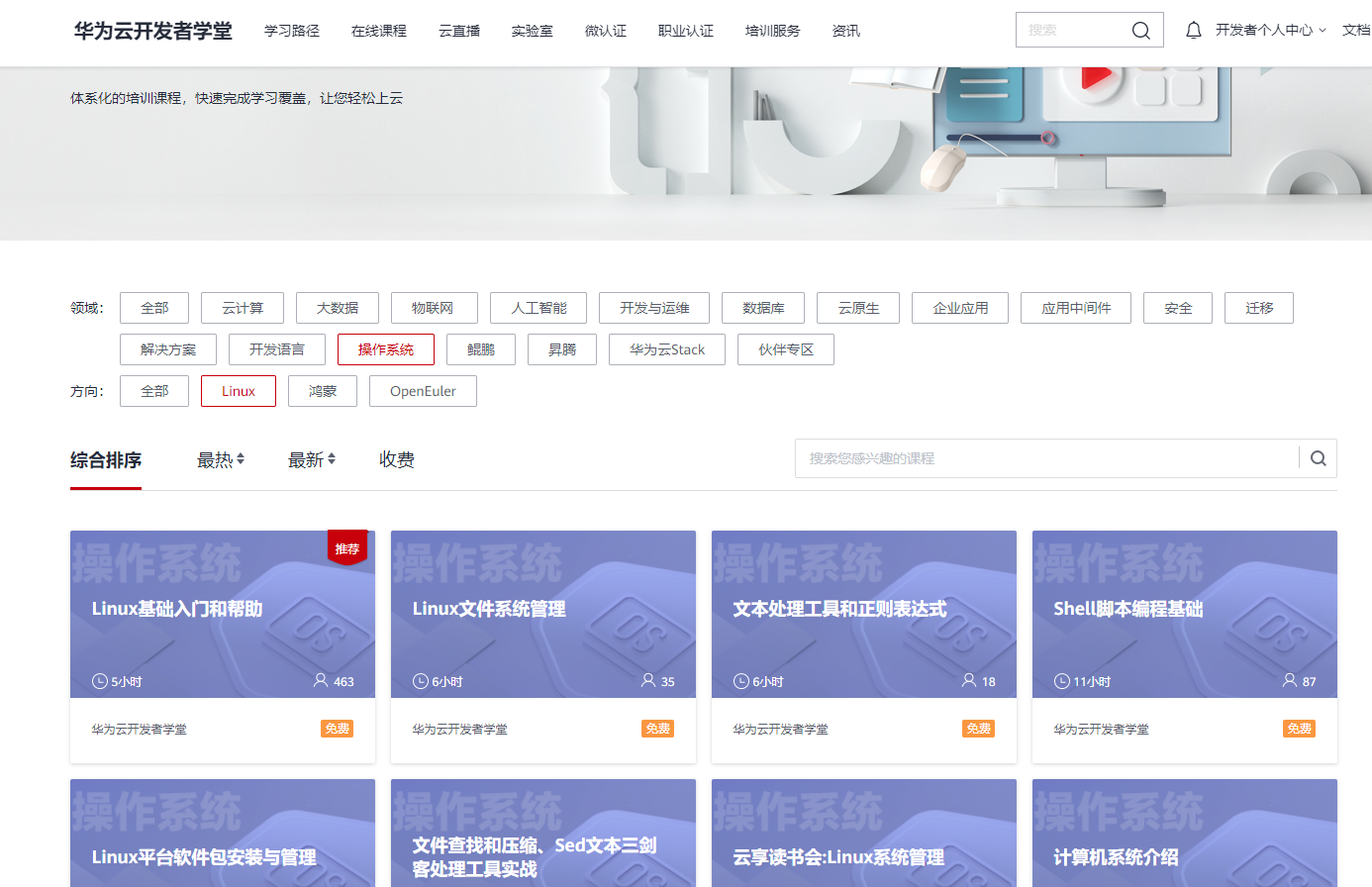Image resolution: width=1372 pixels, height=887 pixels.
Task: Open the 学习路径 menu
Action: click(x=292, y=31)
